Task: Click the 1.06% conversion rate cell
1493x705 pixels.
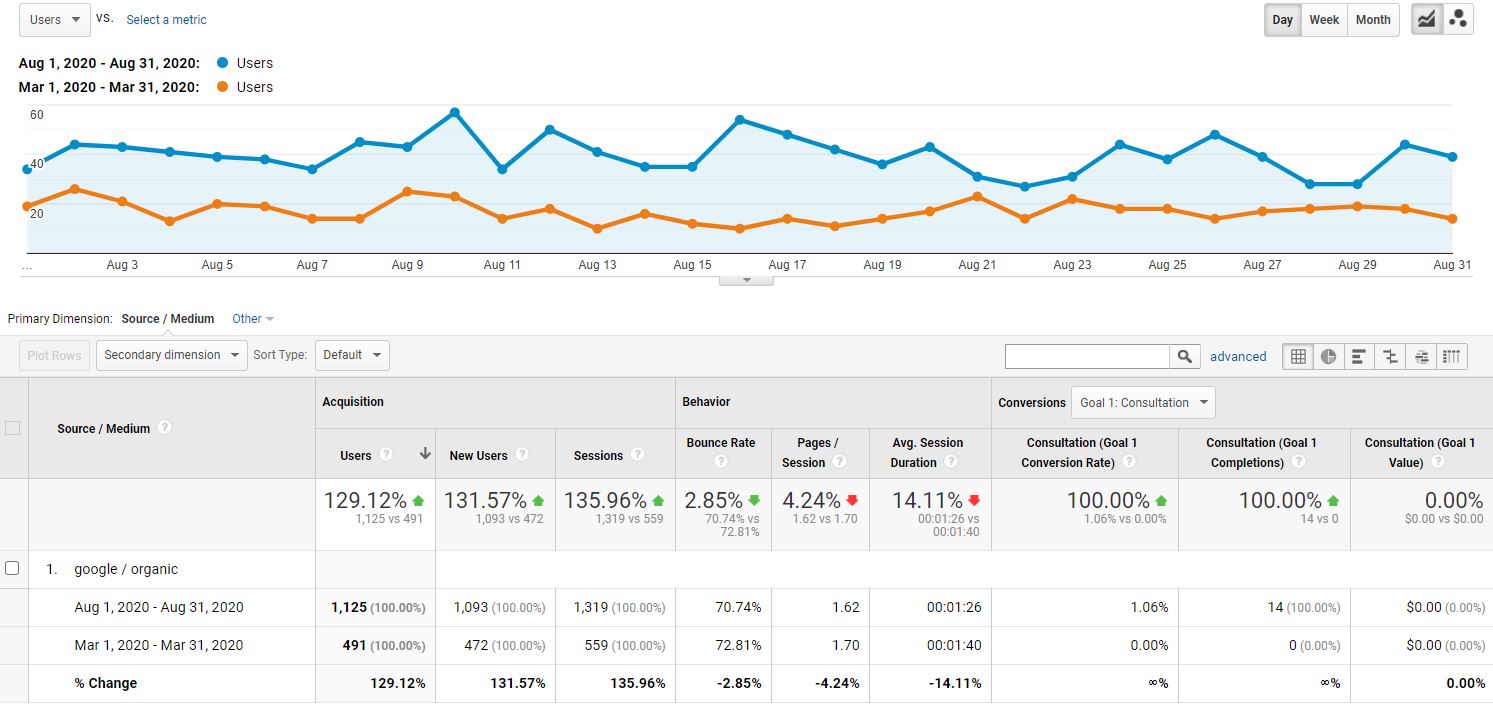Action: (x=1149, y=607)
